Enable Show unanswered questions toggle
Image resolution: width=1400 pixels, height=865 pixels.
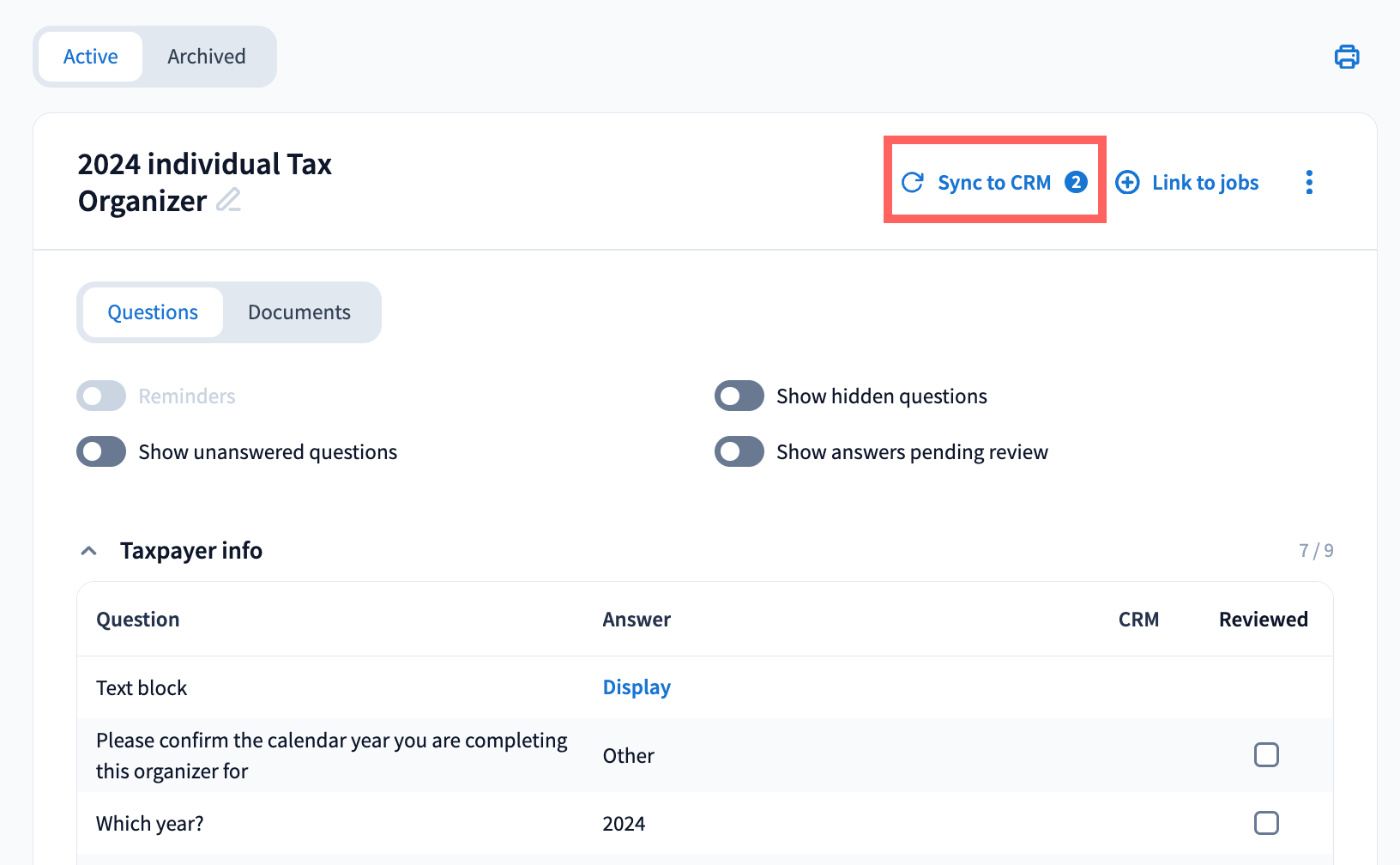101,452
